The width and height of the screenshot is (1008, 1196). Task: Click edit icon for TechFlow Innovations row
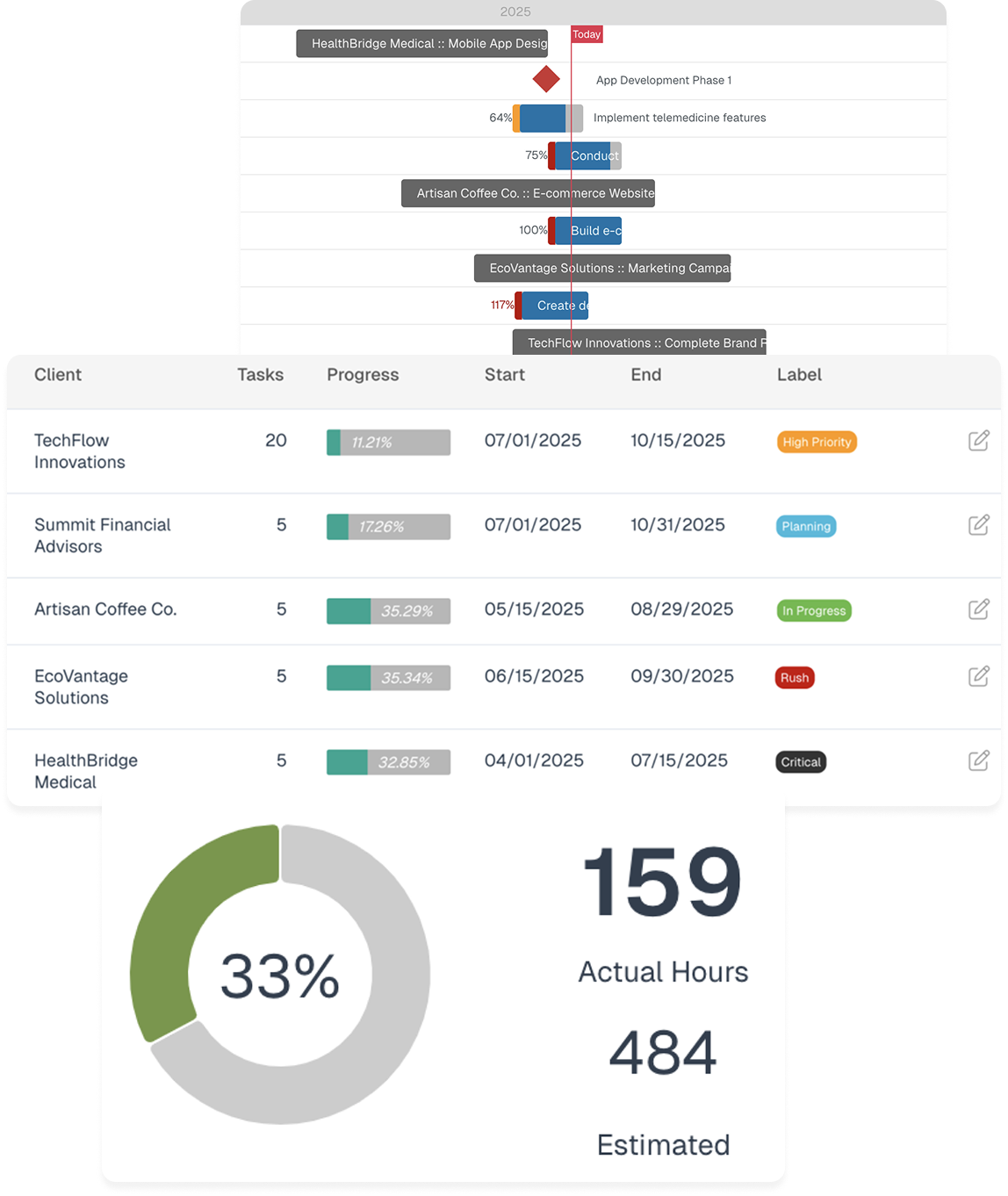978,441
